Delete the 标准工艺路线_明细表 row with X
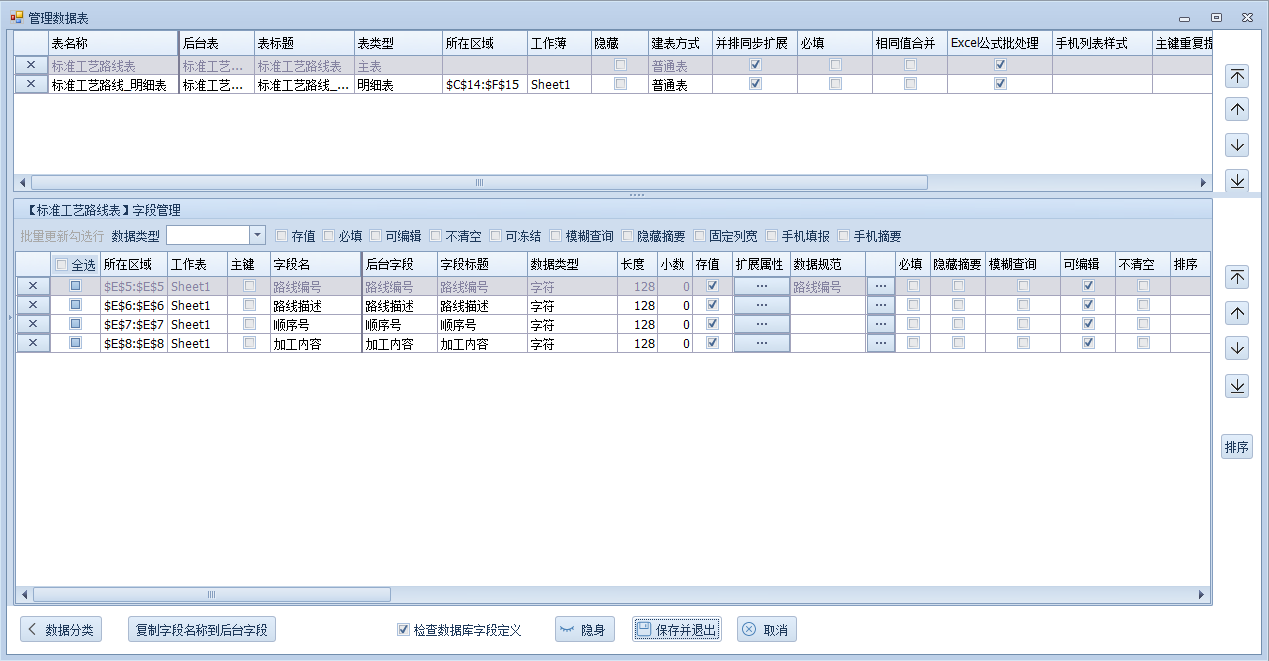 pyautogui.click(x=31, y=85)
